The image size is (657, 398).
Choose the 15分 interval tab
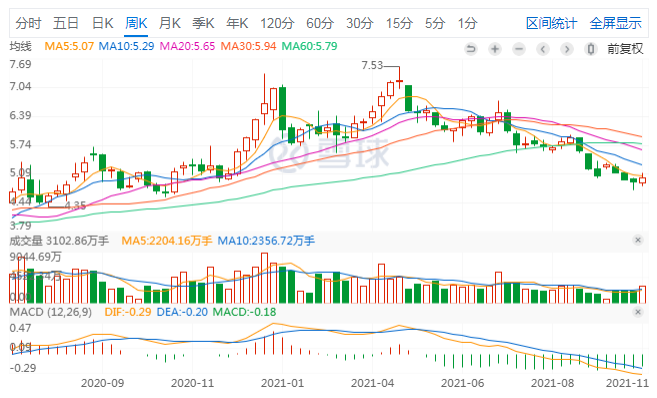(x=399, y=23)
